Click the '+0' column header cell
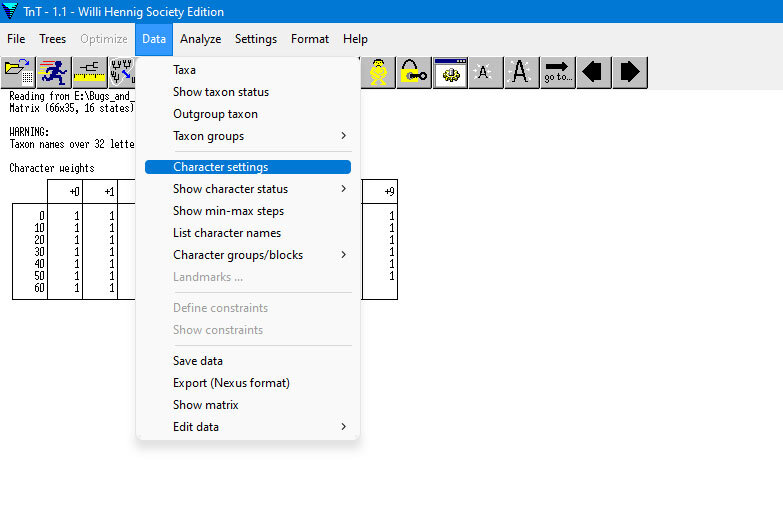783x531 pixels. [x=65, y=192]
